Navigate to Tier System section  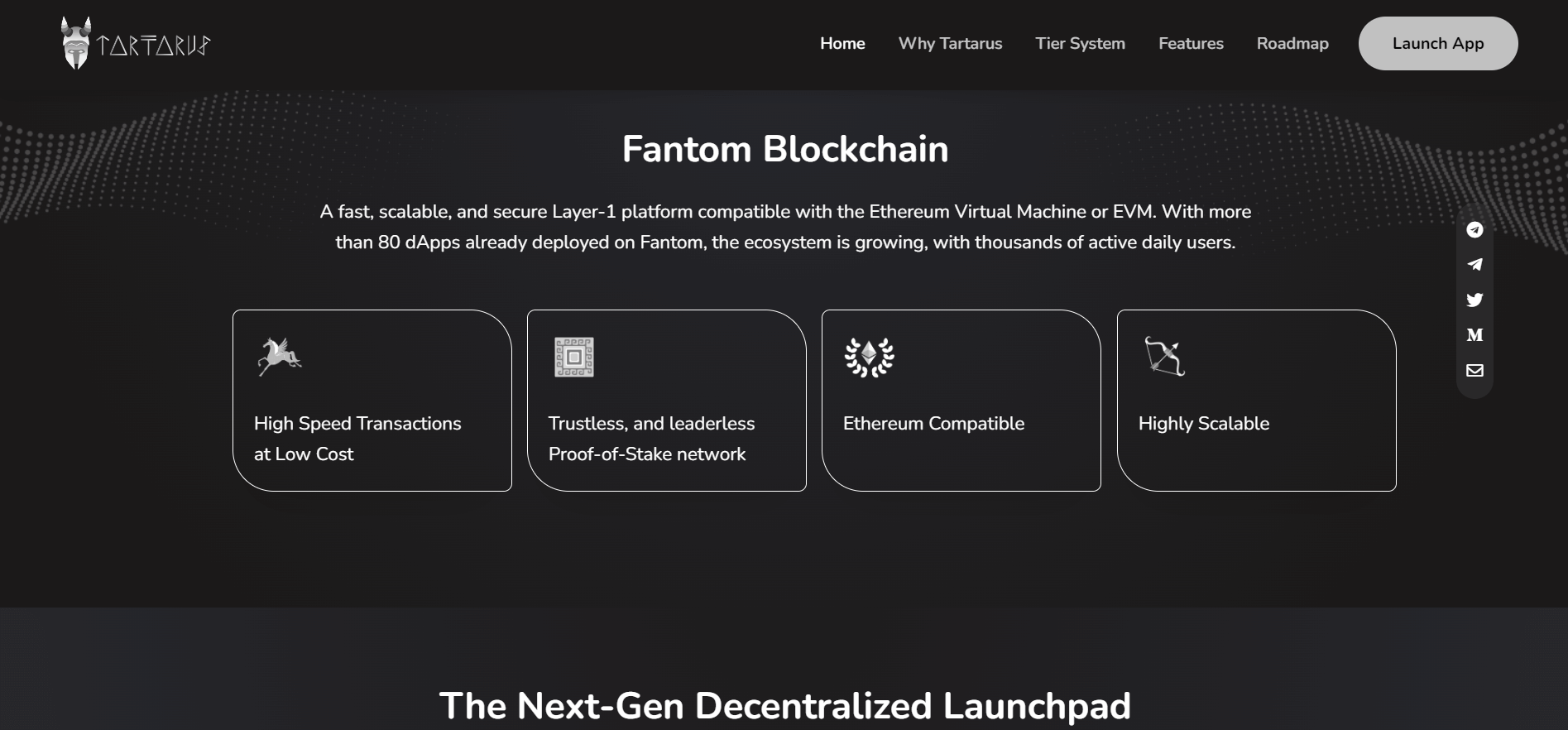coord(1080,43)
